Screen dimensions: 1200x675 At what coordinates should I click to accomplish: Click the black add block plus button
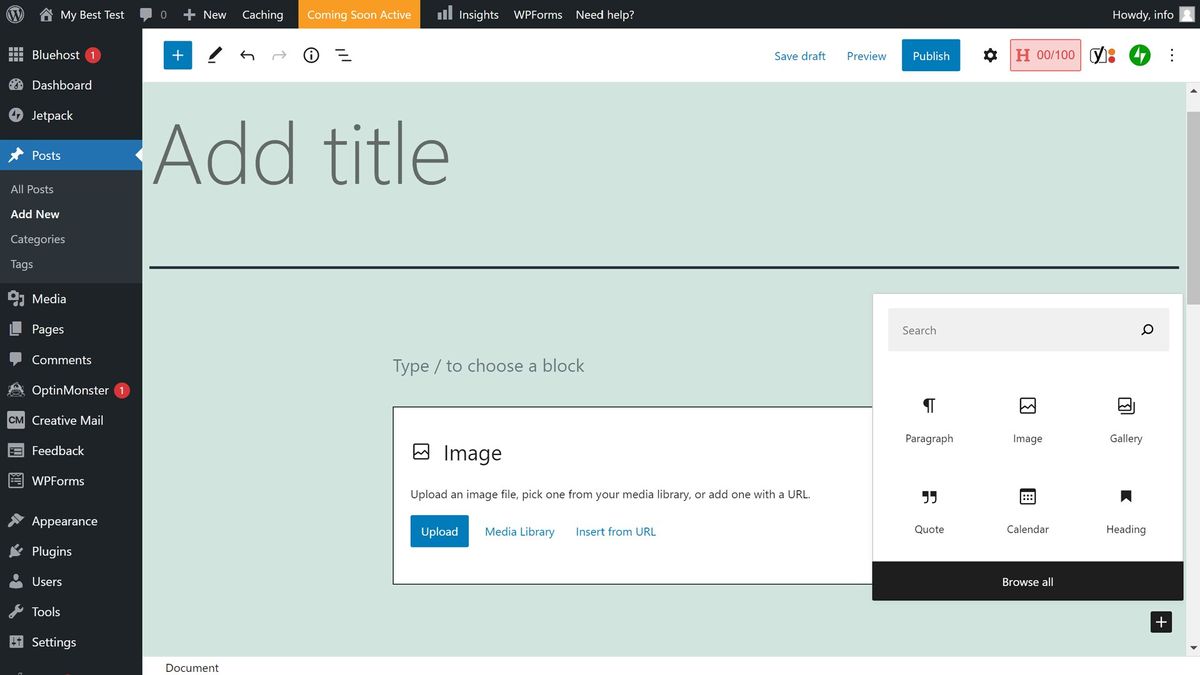pos(1161,622)
